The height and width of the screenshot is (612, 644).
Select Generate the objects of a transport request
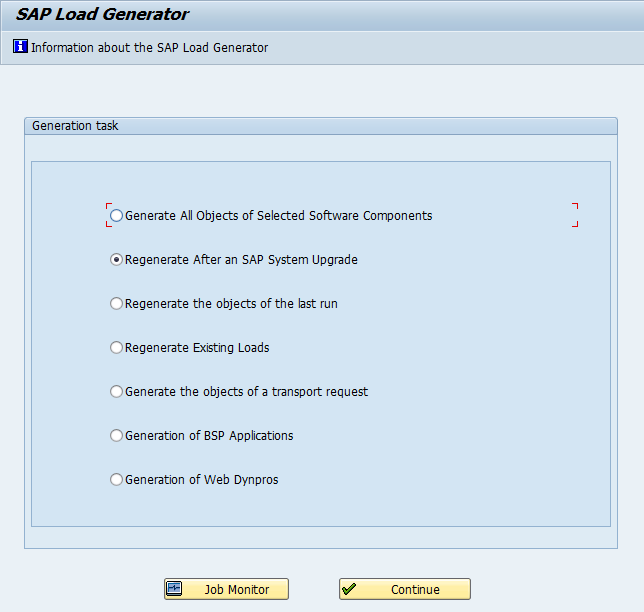point(116,391)
